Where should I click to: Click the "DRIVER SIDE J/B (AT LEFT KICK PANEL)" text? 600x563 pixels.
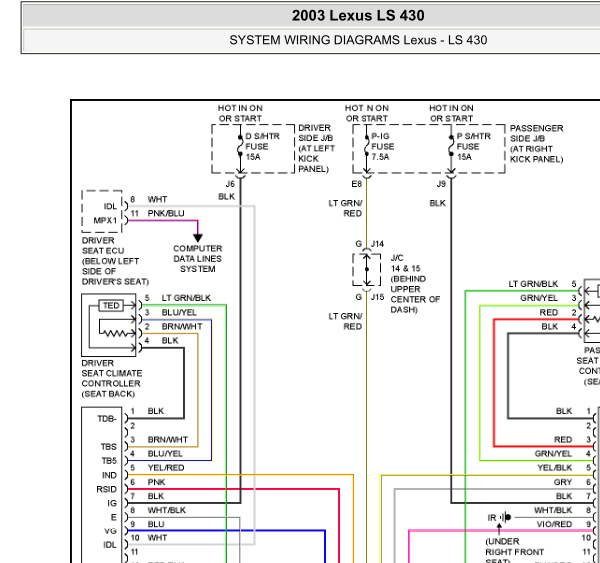316,148
